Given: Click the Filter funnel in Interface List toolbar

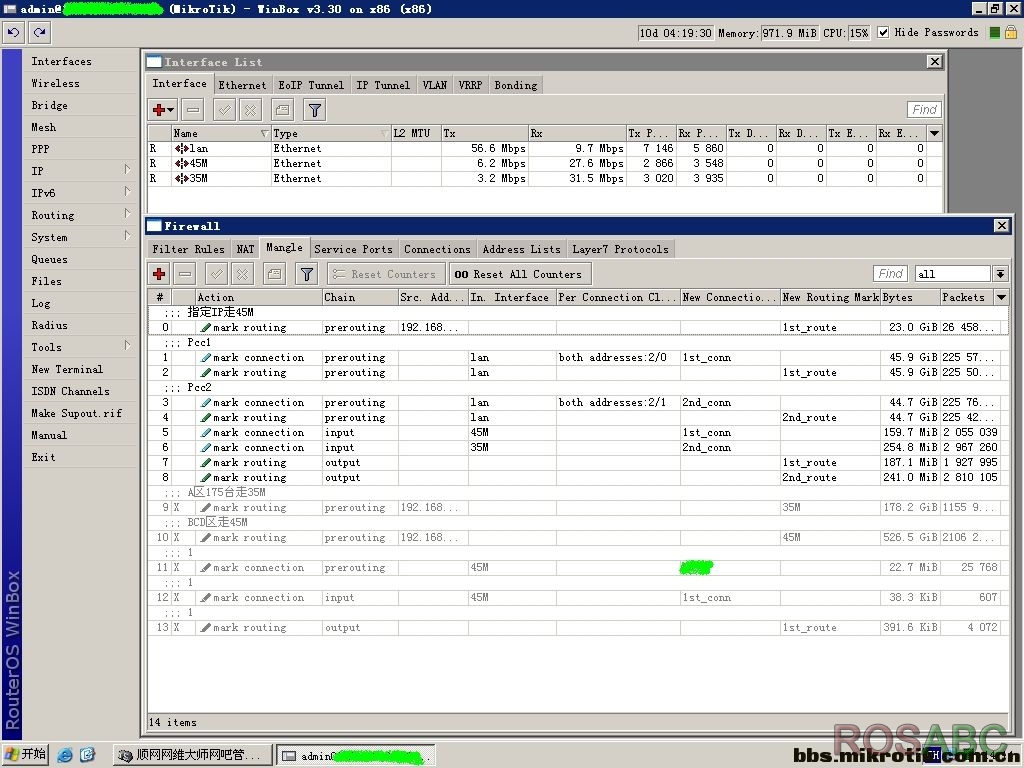Looking at the screenshot, I should [x=315, y=110].
